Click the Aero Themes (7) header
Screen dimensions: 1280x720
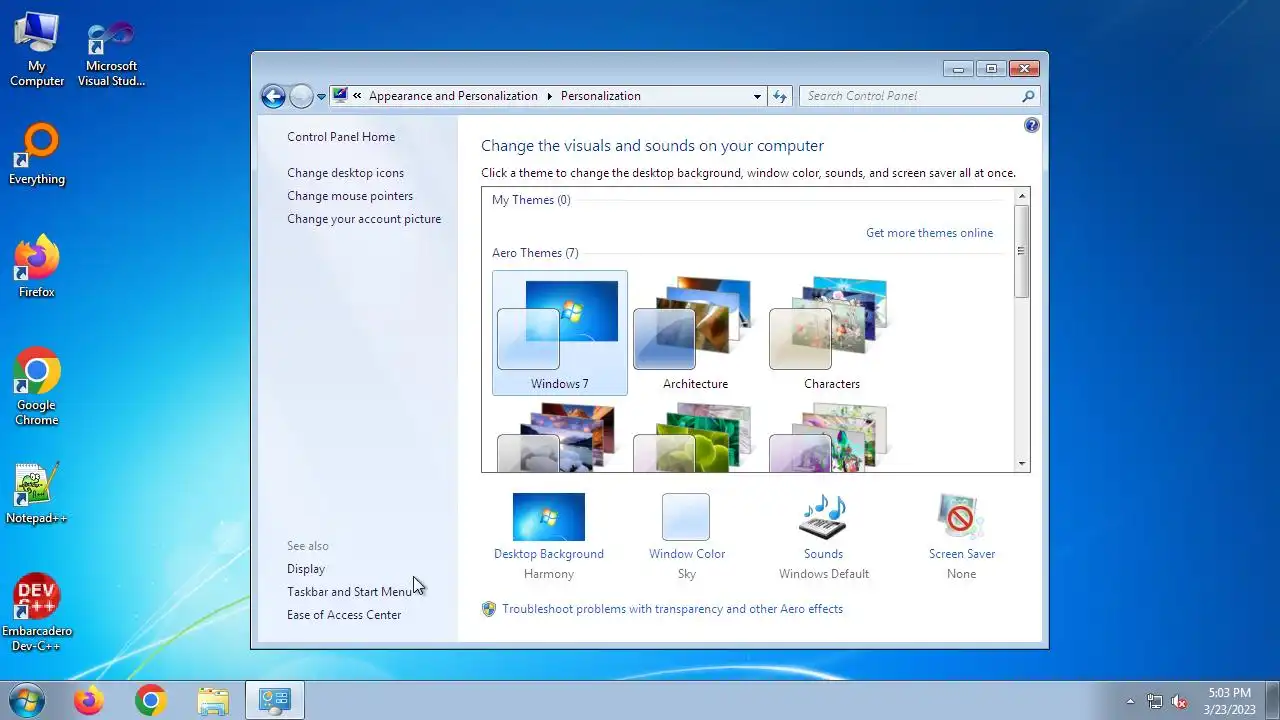pos(535,253)
